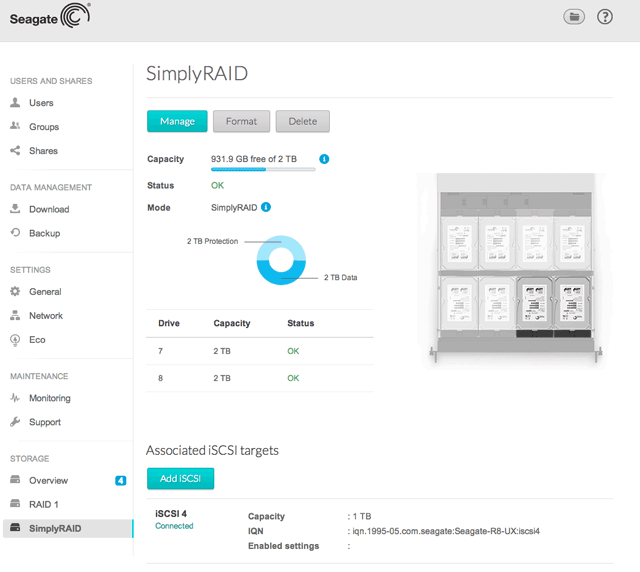This screenshot has width=640, height=572.
Task: Select RAID 1 volume in Storage
Action: [x=43, y=504]
